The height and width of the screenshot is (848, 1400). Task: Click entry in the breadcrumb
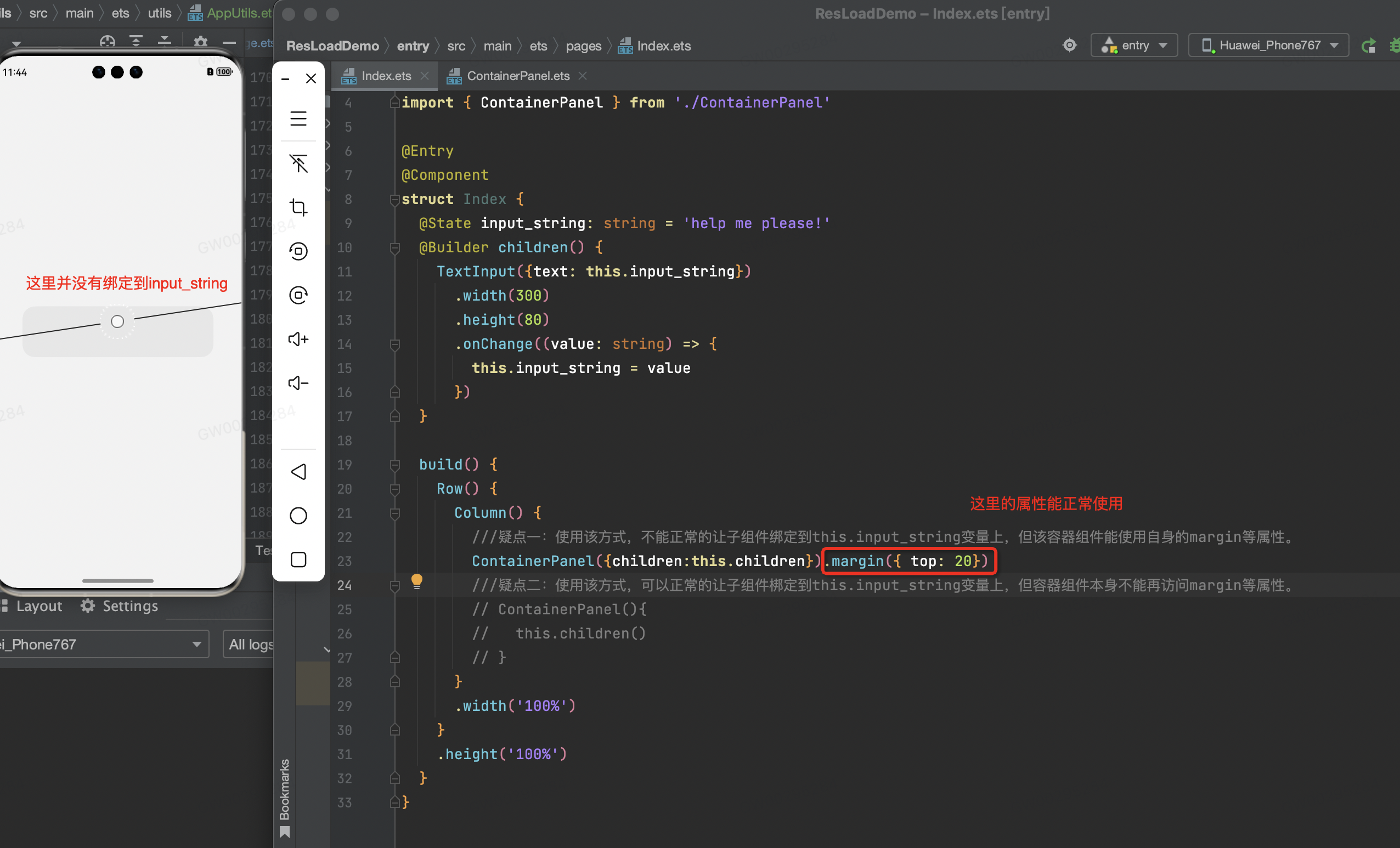tap(413, 46)
